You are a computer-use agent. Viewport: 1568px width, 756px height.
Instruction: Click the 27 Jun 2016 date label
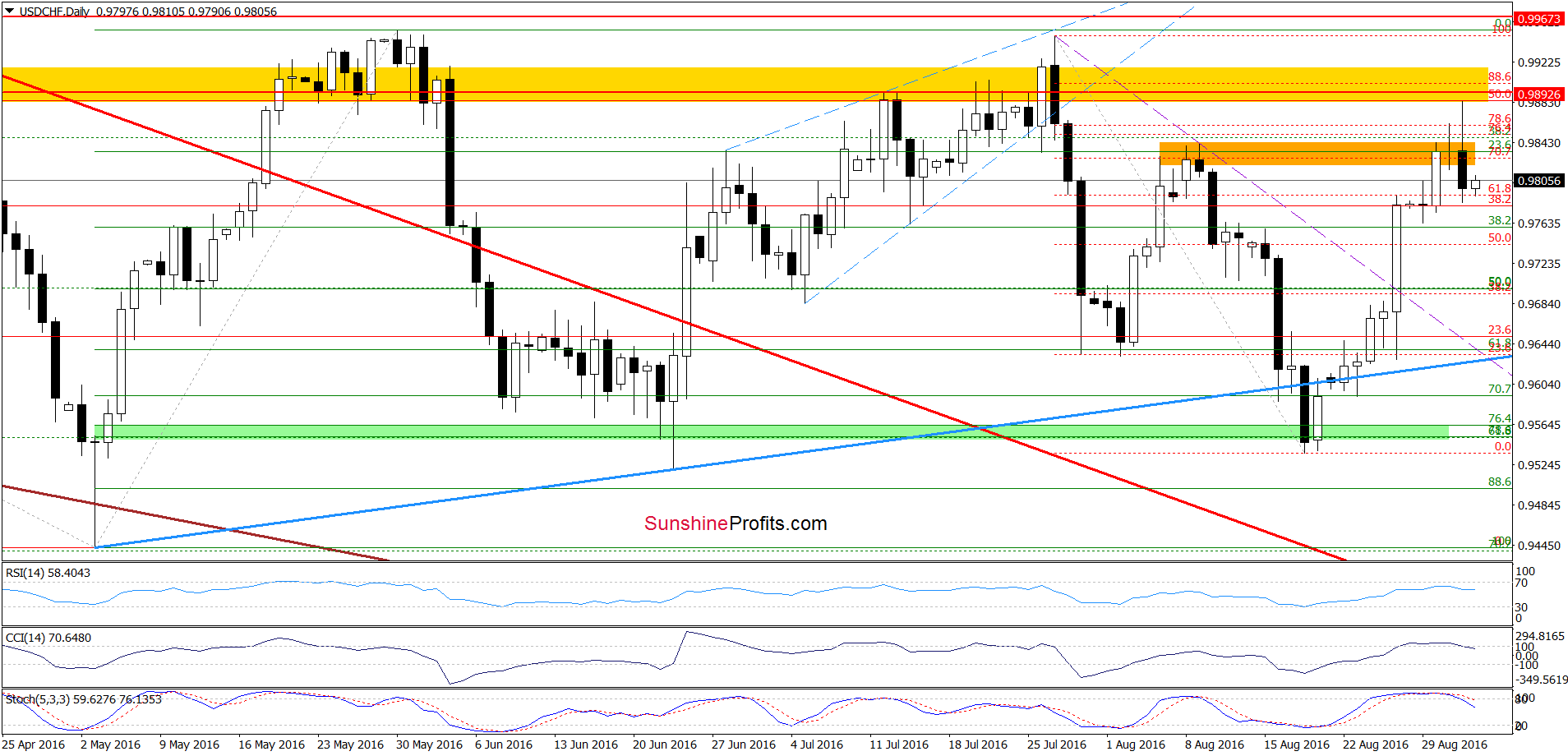coord(744,744)
